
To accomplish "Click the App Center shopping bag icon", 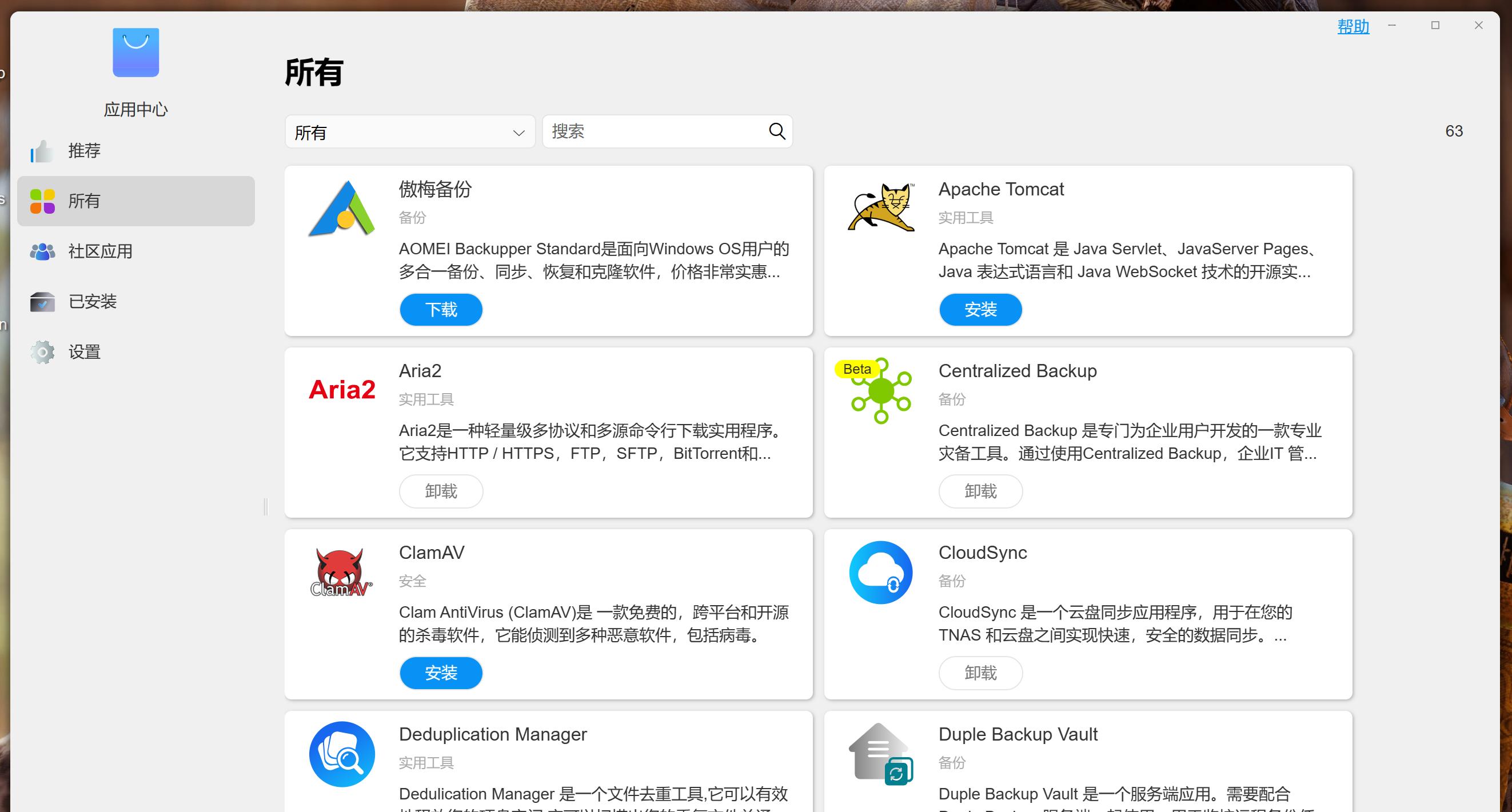I will click(x=135, y=52).
